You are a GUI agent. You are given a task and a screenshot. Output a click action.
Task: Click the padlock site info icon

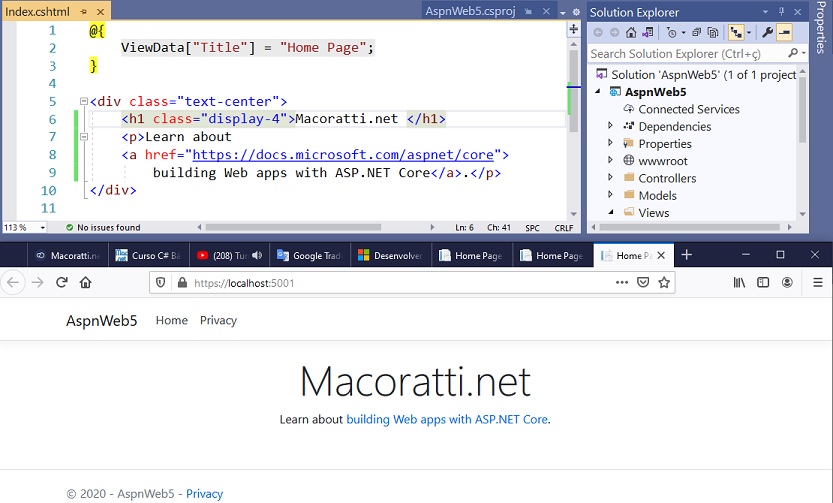pyautogui.click(x=182, y=283)
